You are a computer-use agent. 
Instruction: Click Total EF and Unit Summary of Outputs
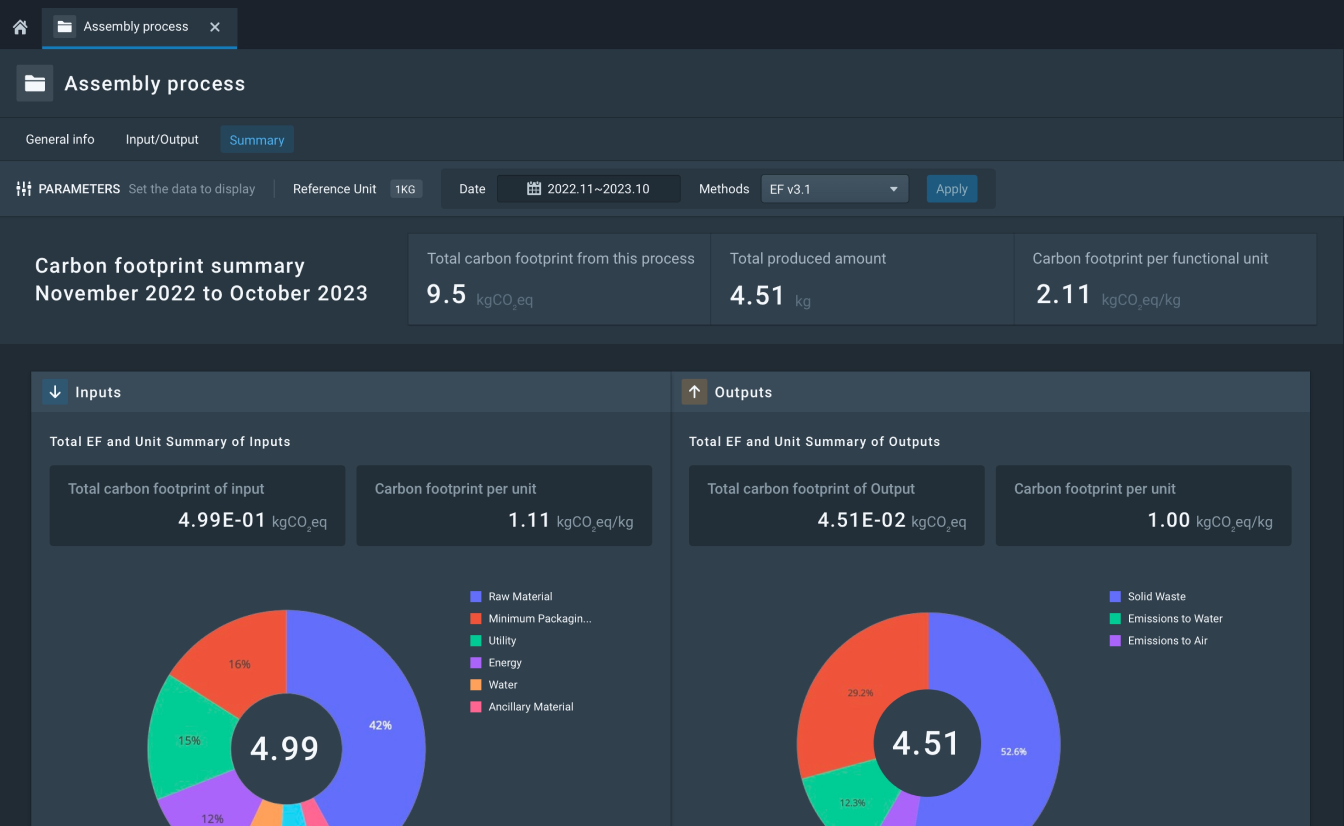(815, 441)
